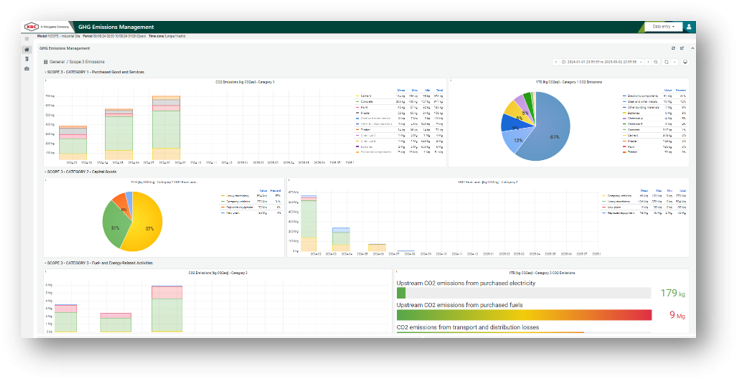Open YTD Category 3 CO2 Emissions panel title menu
This screenshot has width=738, height=380.
point(542,273)
